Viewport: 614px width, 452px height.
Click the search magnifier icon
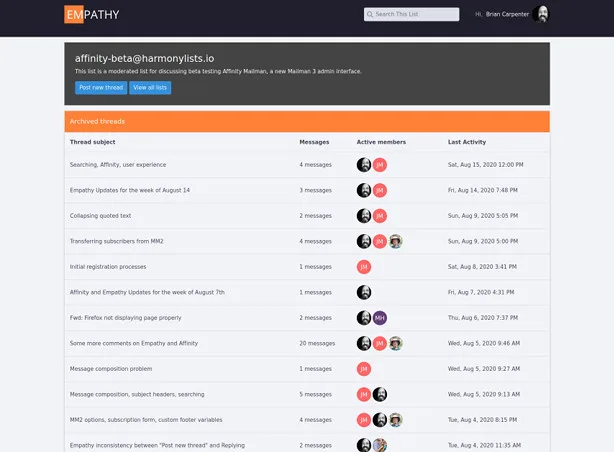370,14
